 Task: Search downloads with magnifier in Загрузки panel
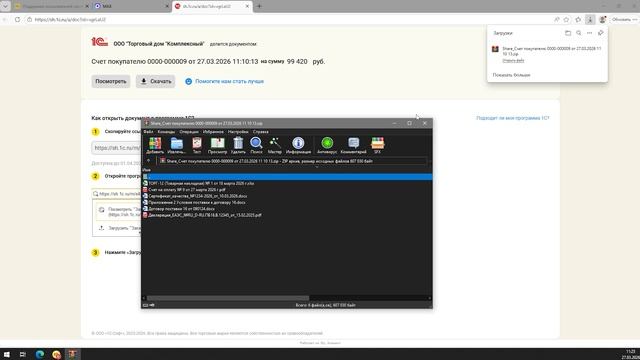click(x=579, y=33)
